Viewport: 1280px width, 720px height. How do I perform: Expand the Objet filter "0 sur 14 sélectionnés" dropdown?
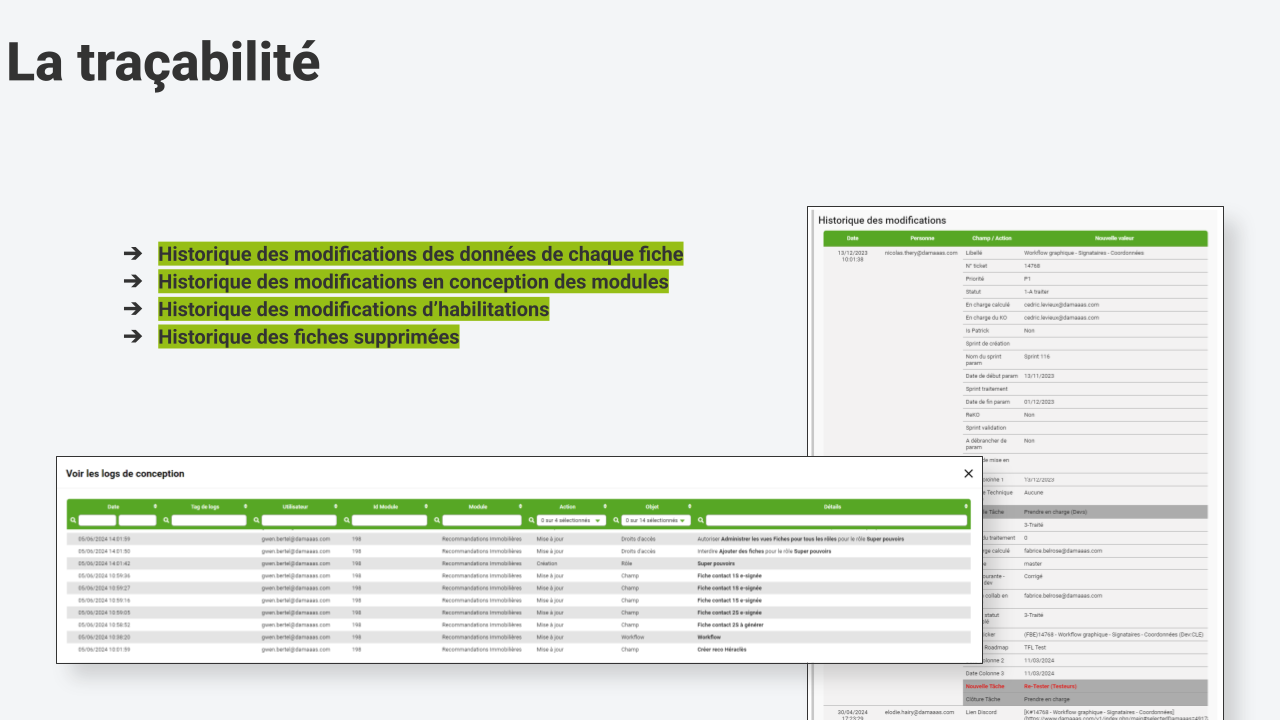point(655,520)
